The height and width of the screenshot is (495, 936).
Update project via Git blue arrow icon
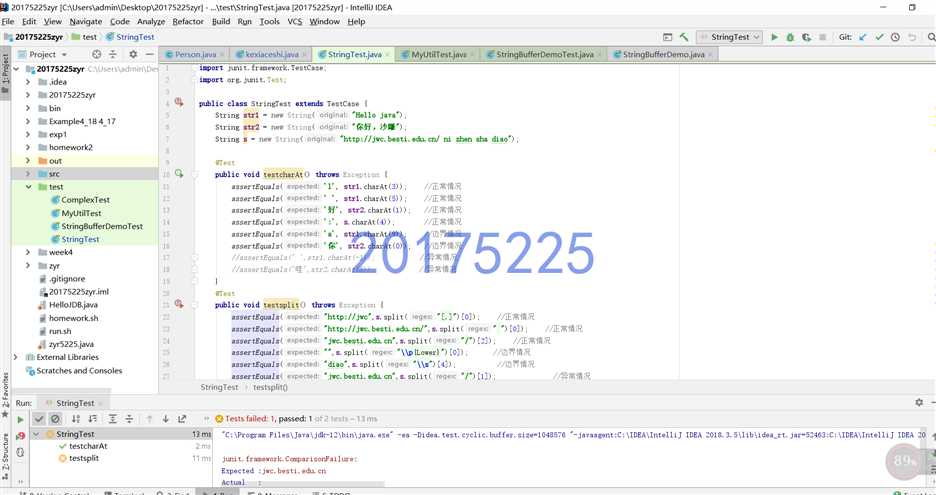(863, 37)
